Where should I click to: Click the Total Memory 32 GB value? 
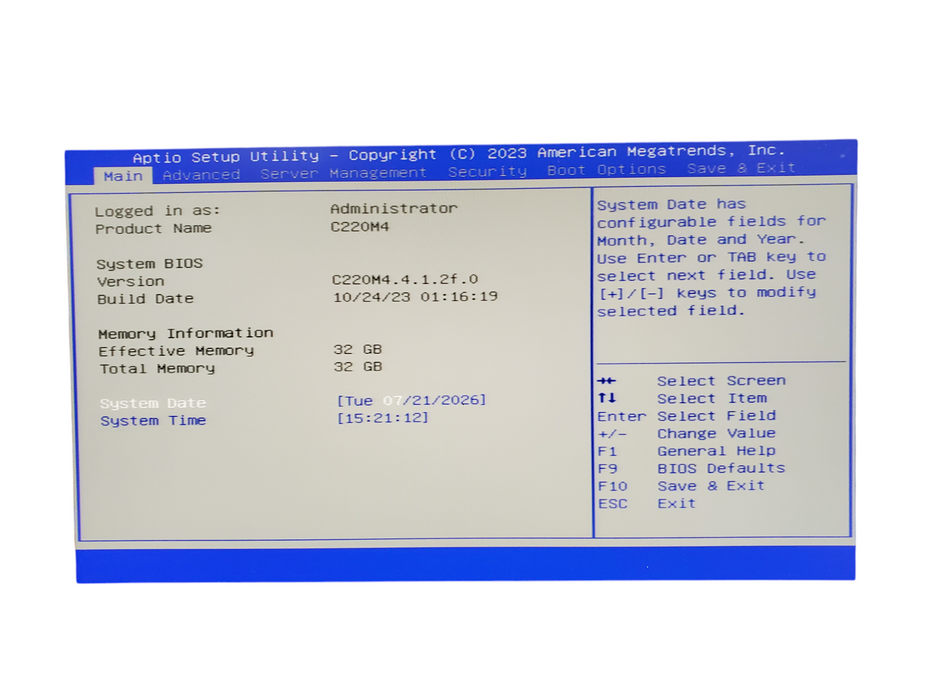(x=358, y=367)
